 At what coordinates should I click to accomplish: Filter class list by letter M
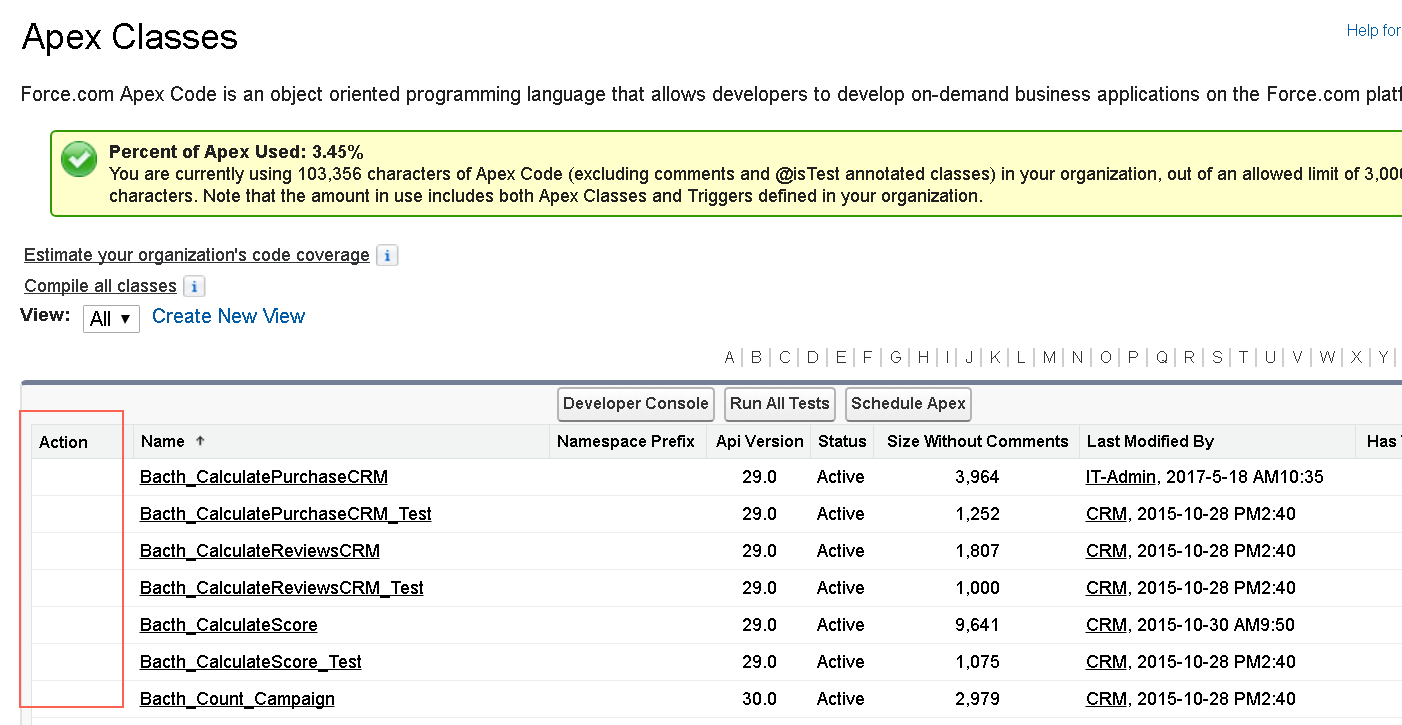point(1049,357)
